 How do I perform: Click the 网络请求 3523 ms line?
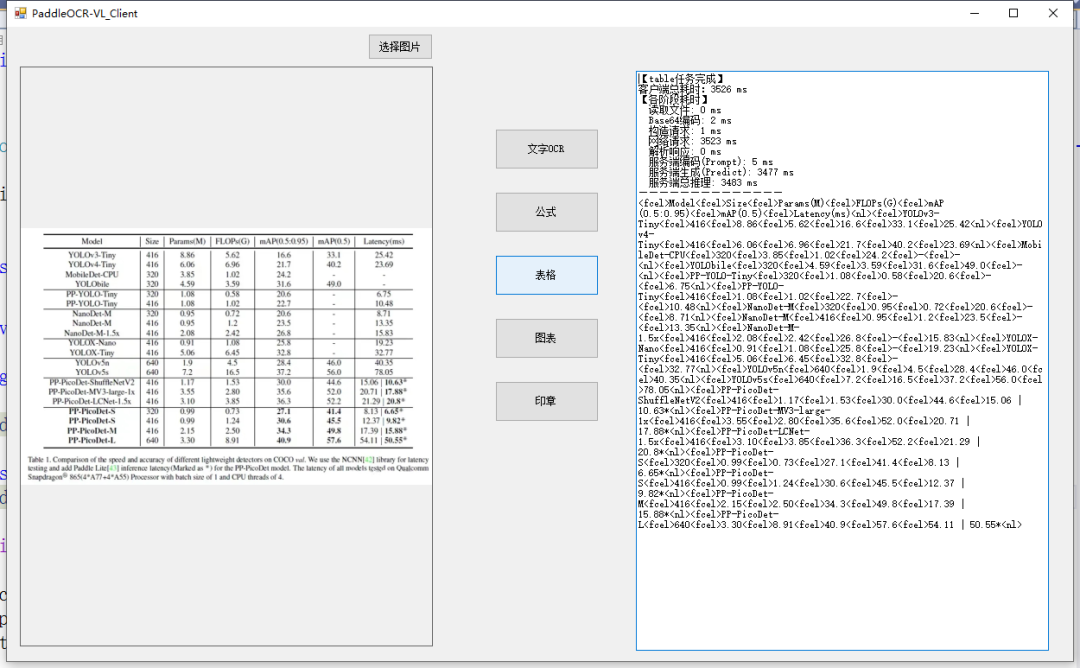tap(692, 141)
